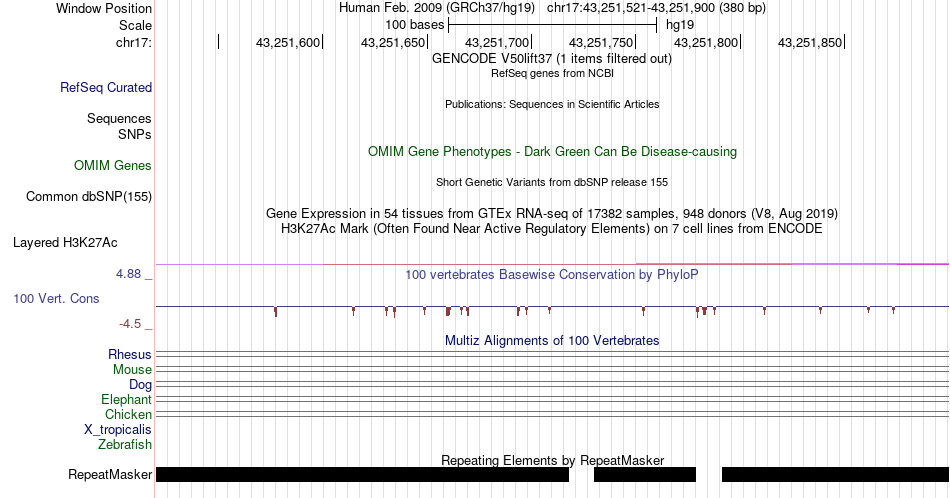This screenshot has width=950, height=498.
Task: Click the Chicken alignment row label
Action: coord(128,414)
